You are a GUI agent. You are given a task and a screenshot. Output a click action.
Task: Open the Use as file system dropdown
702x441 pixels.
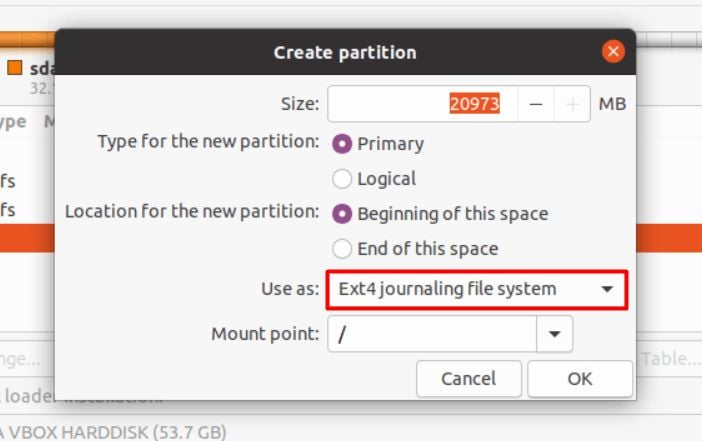(606, 290)
